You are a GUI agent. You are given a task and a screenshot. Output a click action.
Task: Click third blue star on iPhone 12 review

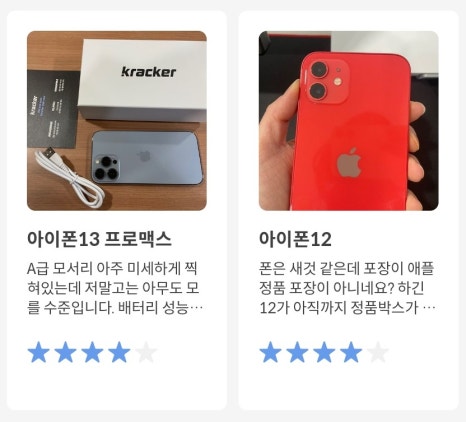(x=324, y=352)
